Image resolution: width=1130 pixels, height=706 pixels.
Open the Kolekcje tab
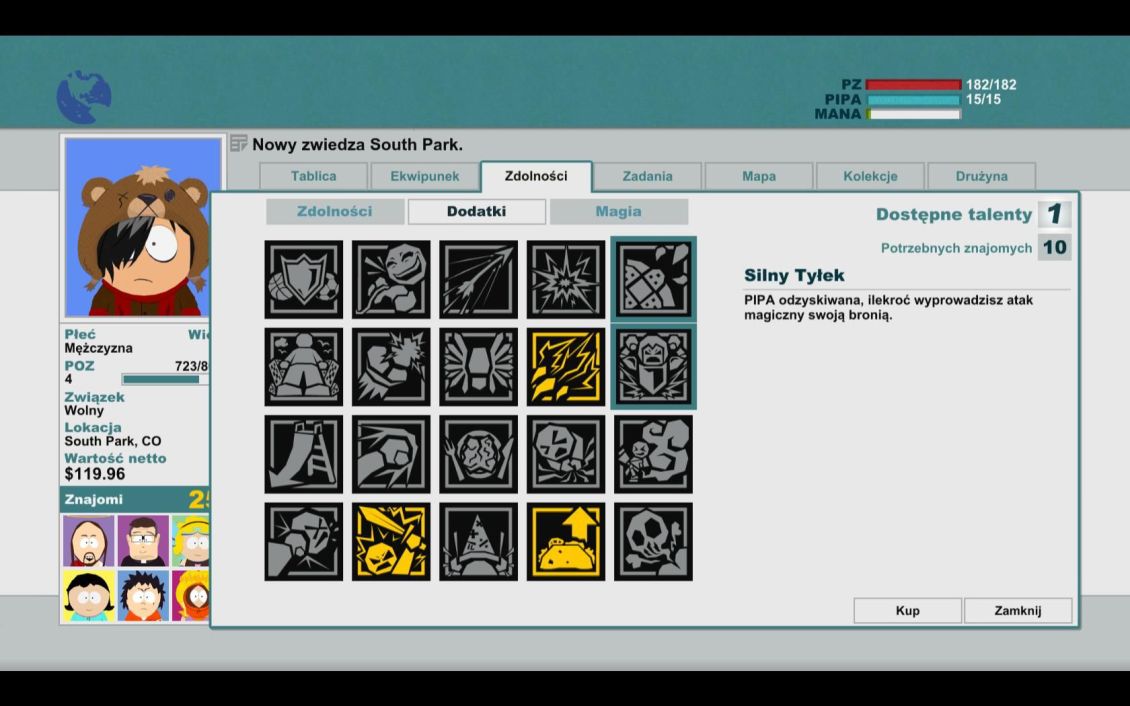tap(870, 176)
